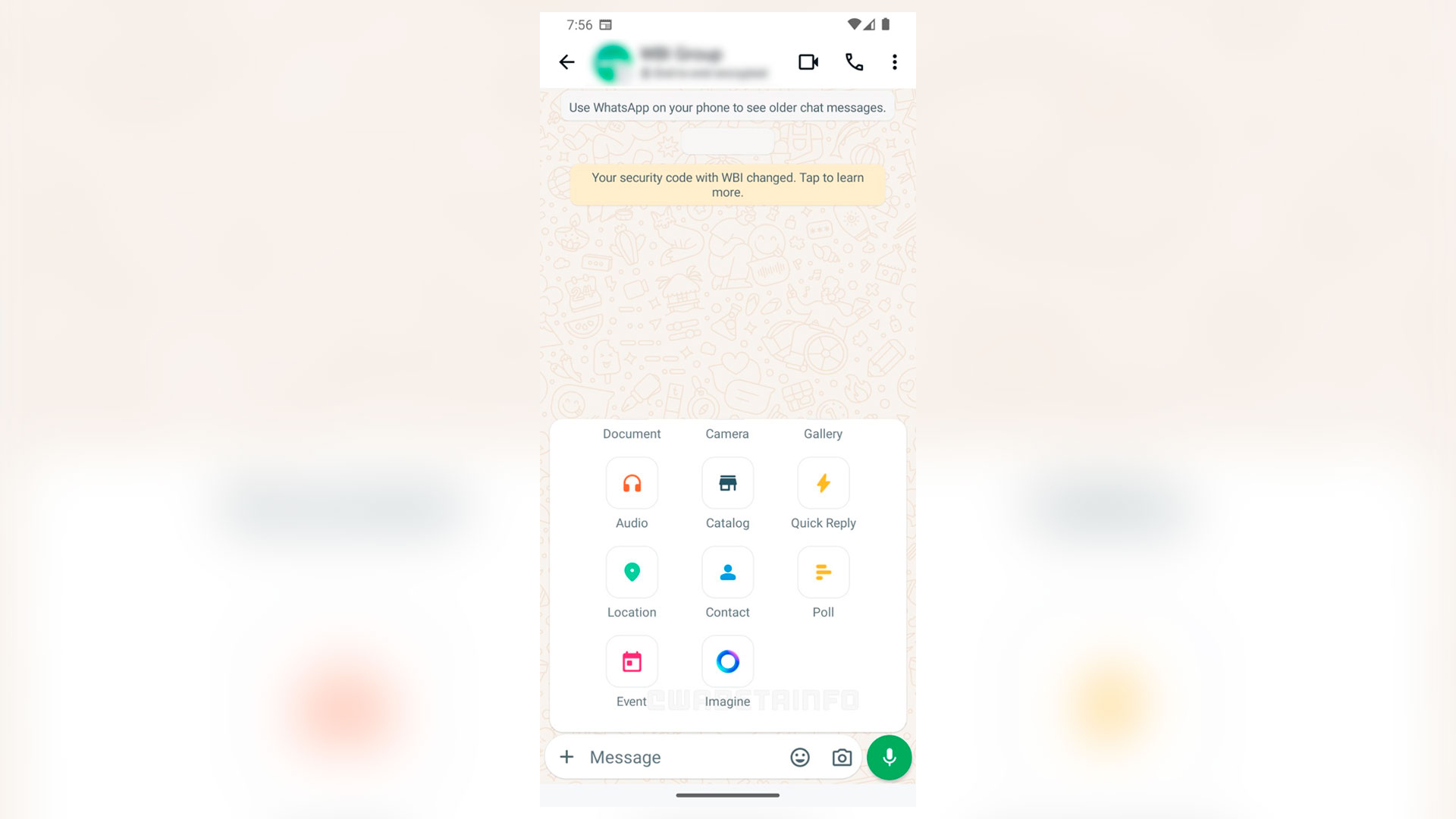Viewport: 1456px width, 819px height.
Task: Tap the Quick Reply icon
Action: pos(822,483)
